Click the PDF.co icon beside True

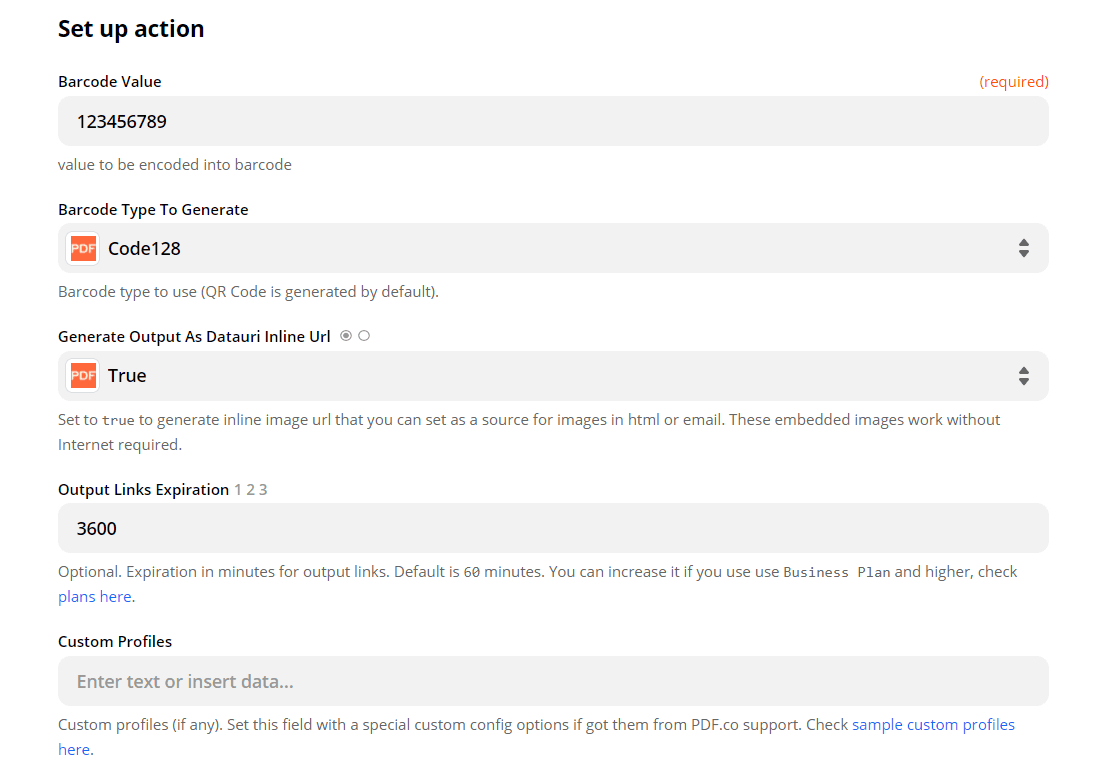click(x=82, y=375)
